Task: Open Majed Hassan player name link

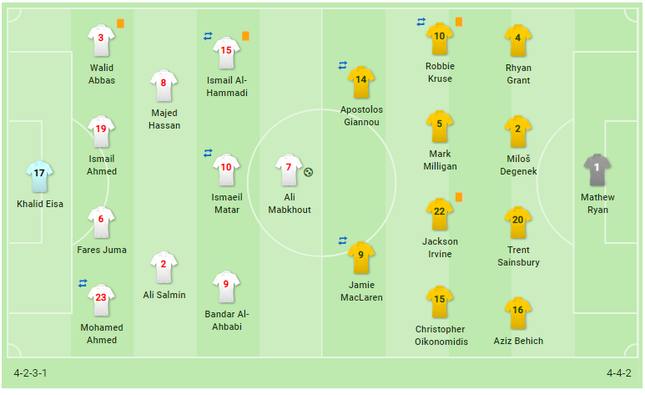Action: coord(164,119)
